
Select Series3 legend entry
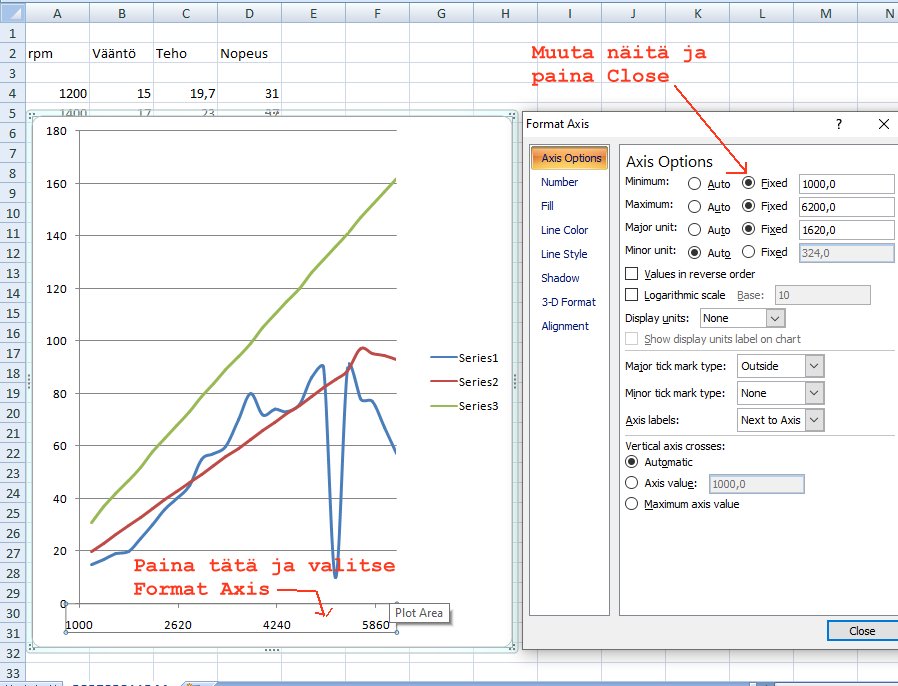tap(477, 406)
